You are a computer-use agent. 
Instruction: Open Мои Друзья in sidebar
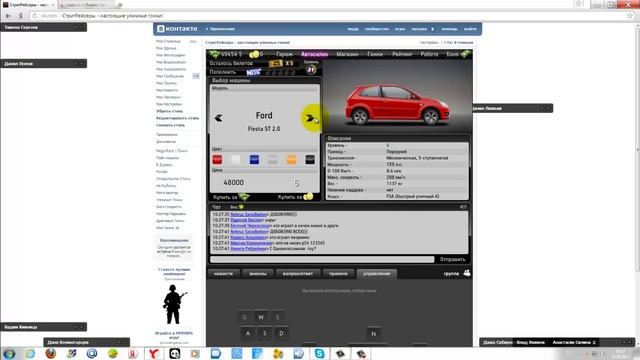166,48
